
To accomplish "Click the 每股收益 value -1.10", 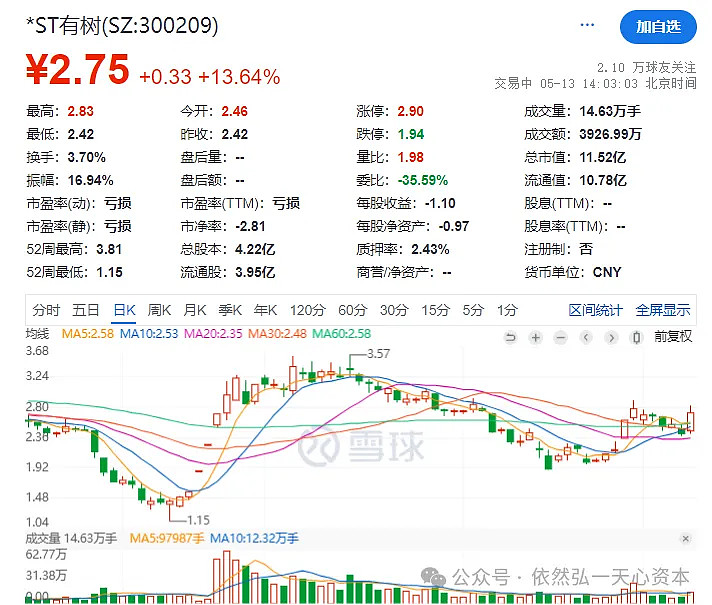I will [440, 203].
